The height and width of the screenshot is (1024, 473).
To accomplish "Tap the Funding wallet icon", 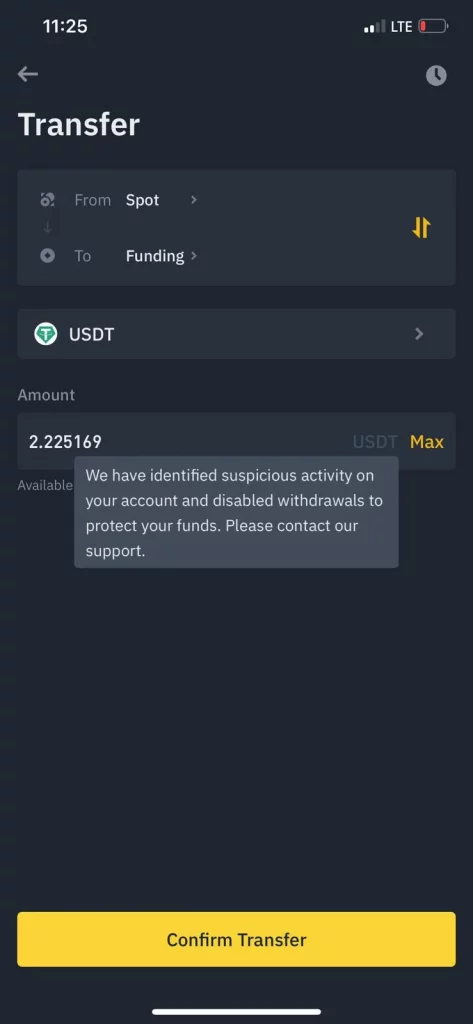I will (48, 255).
